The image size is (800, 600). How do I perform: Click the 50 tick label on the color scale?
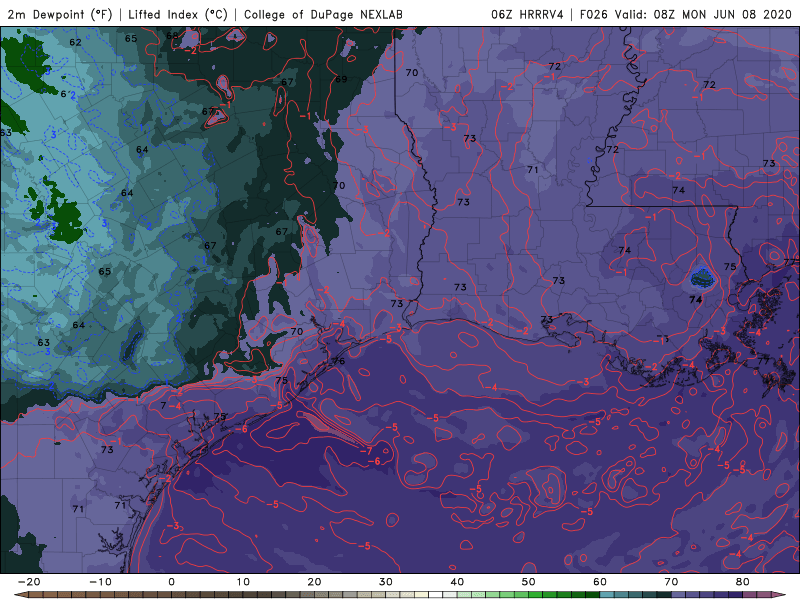[x=529, y=582]
